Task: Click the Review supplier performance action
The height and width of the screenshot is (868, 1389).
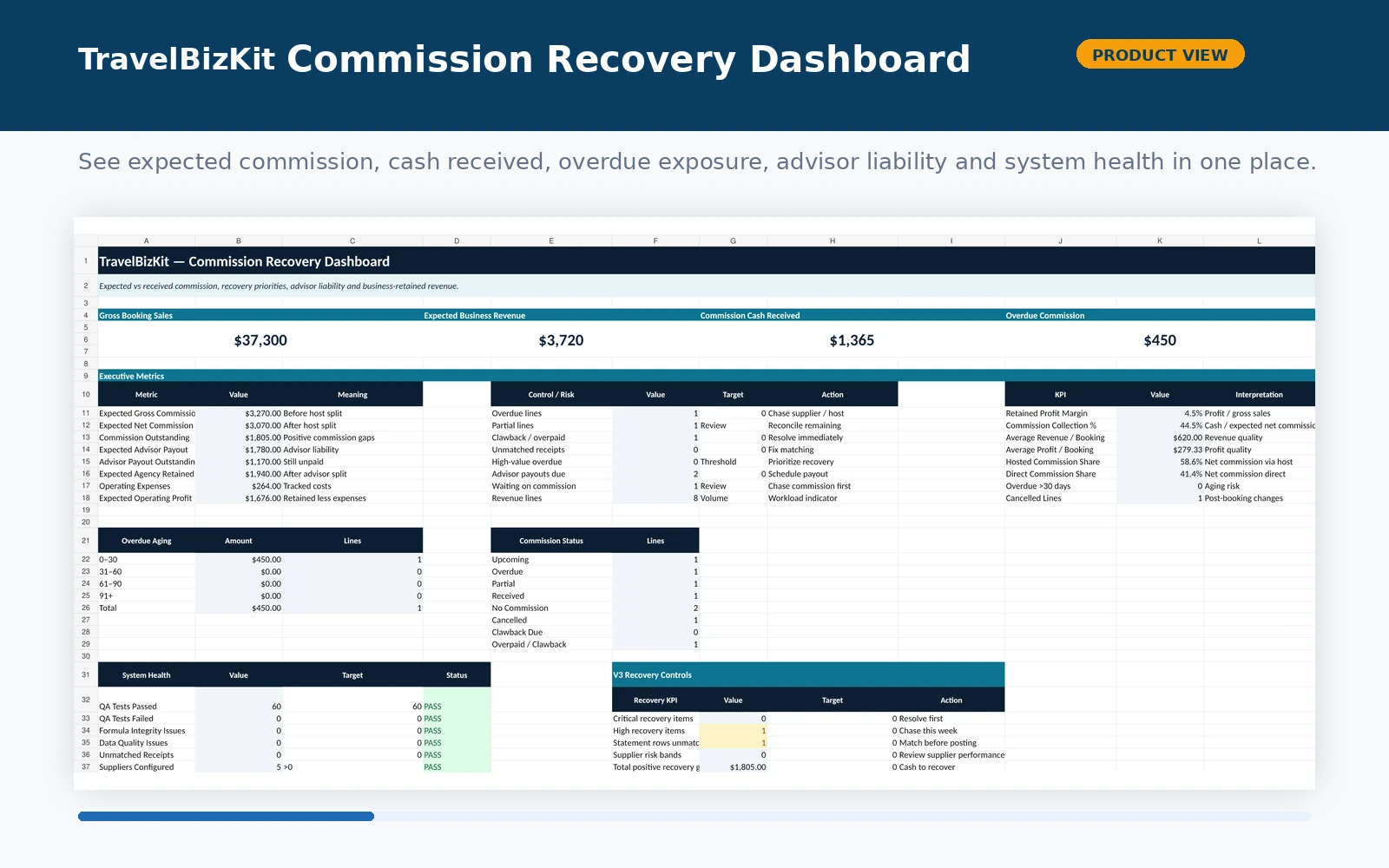Action: tap(951, 755)
